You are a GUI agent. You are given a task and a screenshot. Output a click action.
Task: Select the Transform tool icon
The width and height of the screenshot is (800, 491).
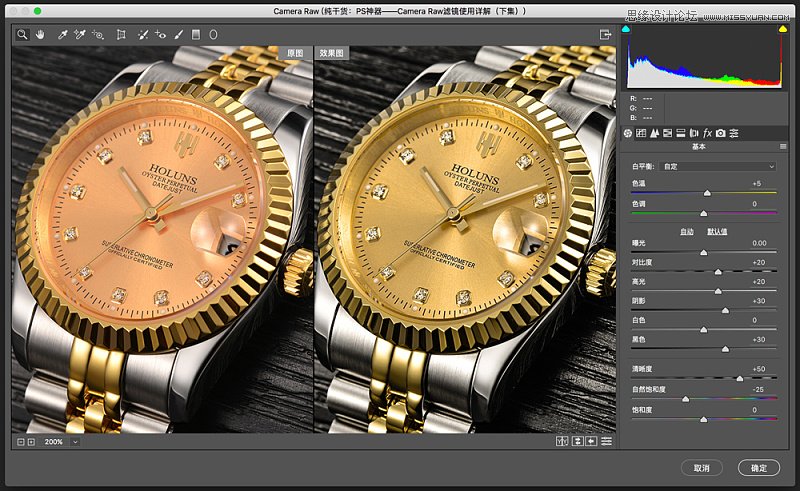pos(121,34)
